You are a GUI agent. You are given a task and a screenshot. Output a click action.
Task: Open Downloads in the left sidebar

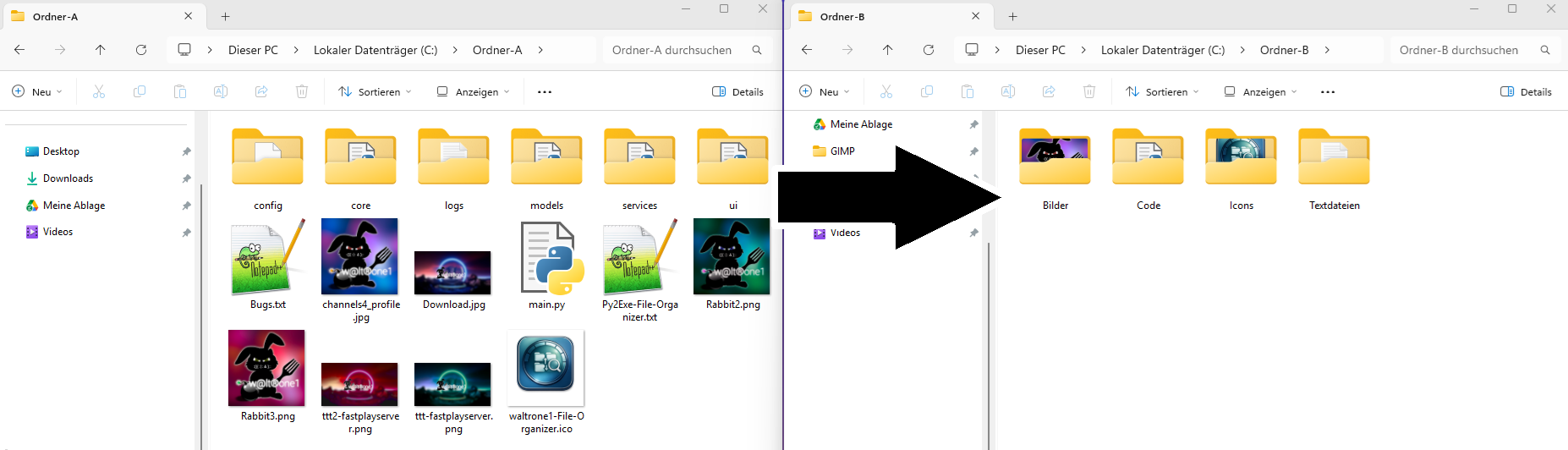tap(68, 178)
